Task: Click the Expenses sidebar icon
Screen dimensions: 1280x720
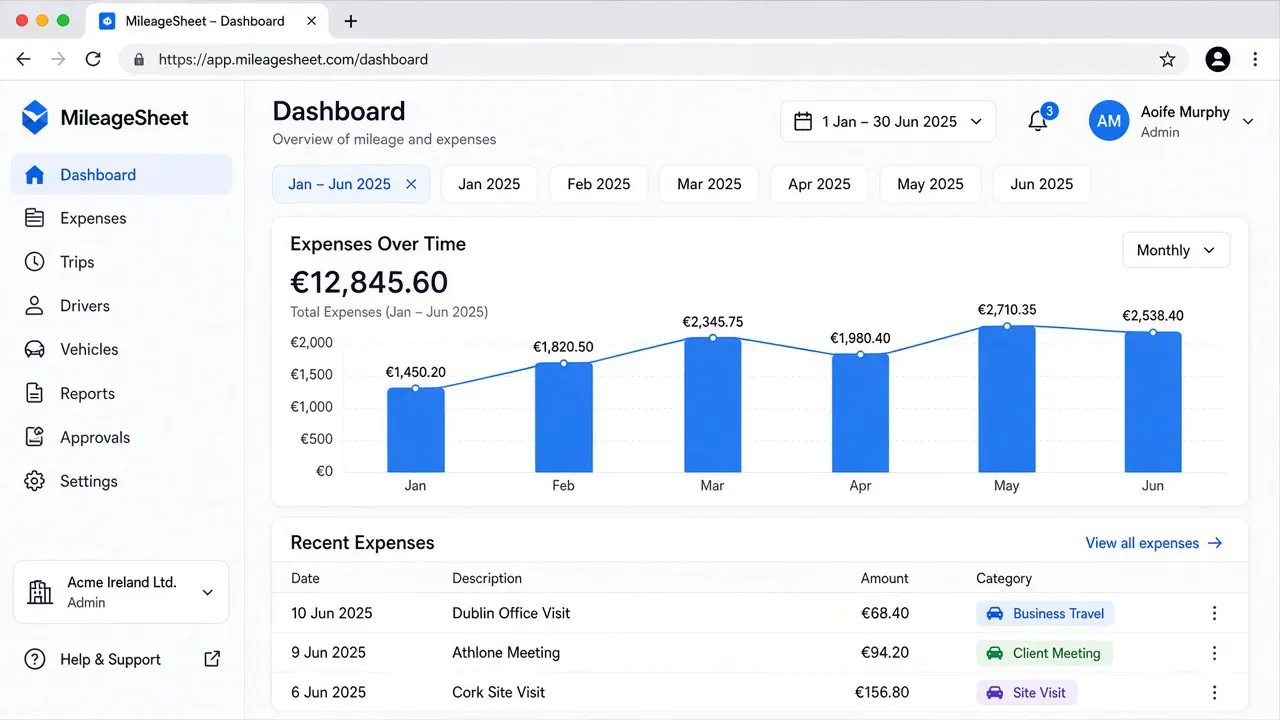Action: point(35,218)
